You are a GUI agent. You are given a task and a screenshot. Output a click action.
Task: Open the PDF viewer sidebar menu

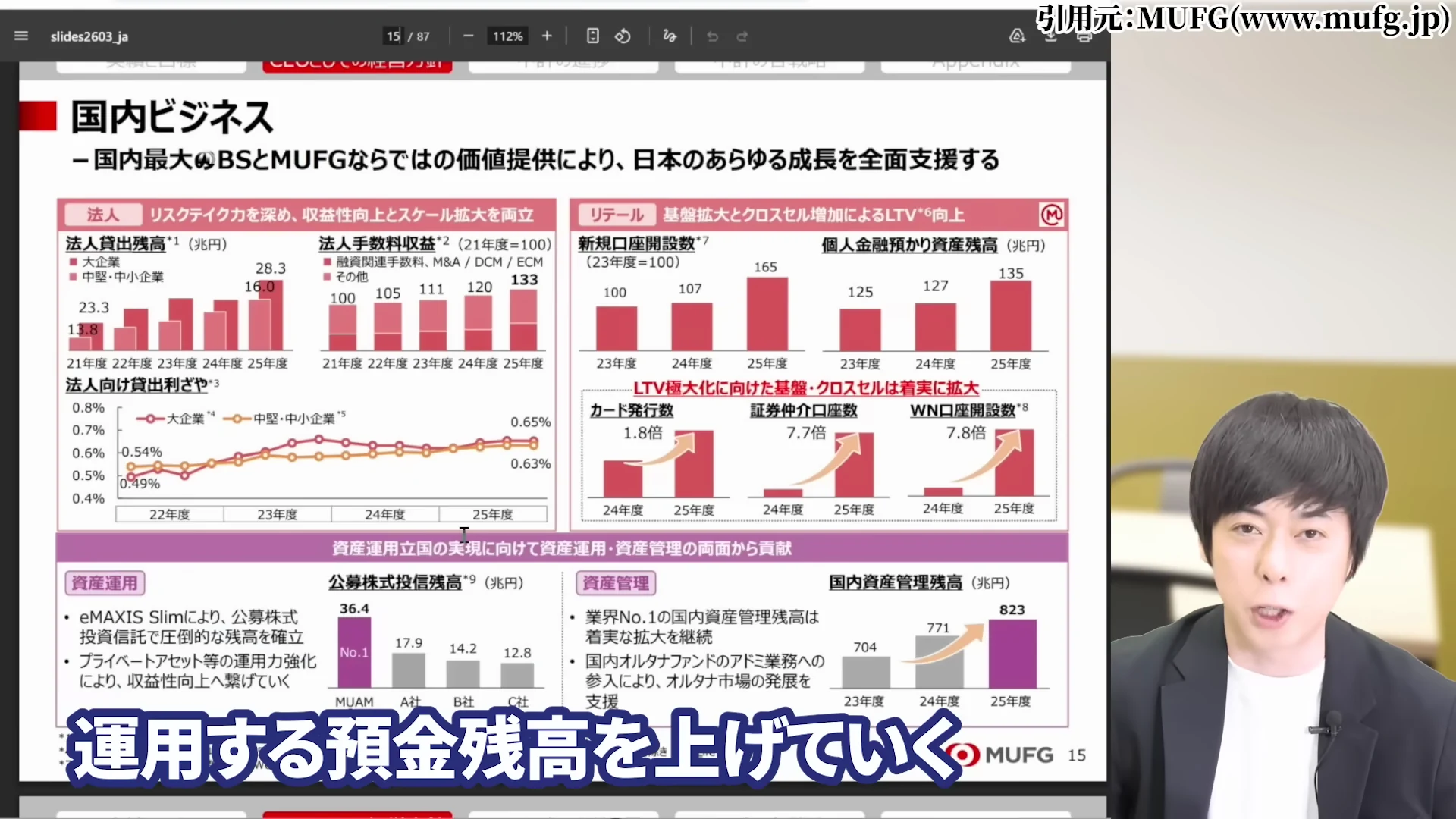(x=21, y=36)
